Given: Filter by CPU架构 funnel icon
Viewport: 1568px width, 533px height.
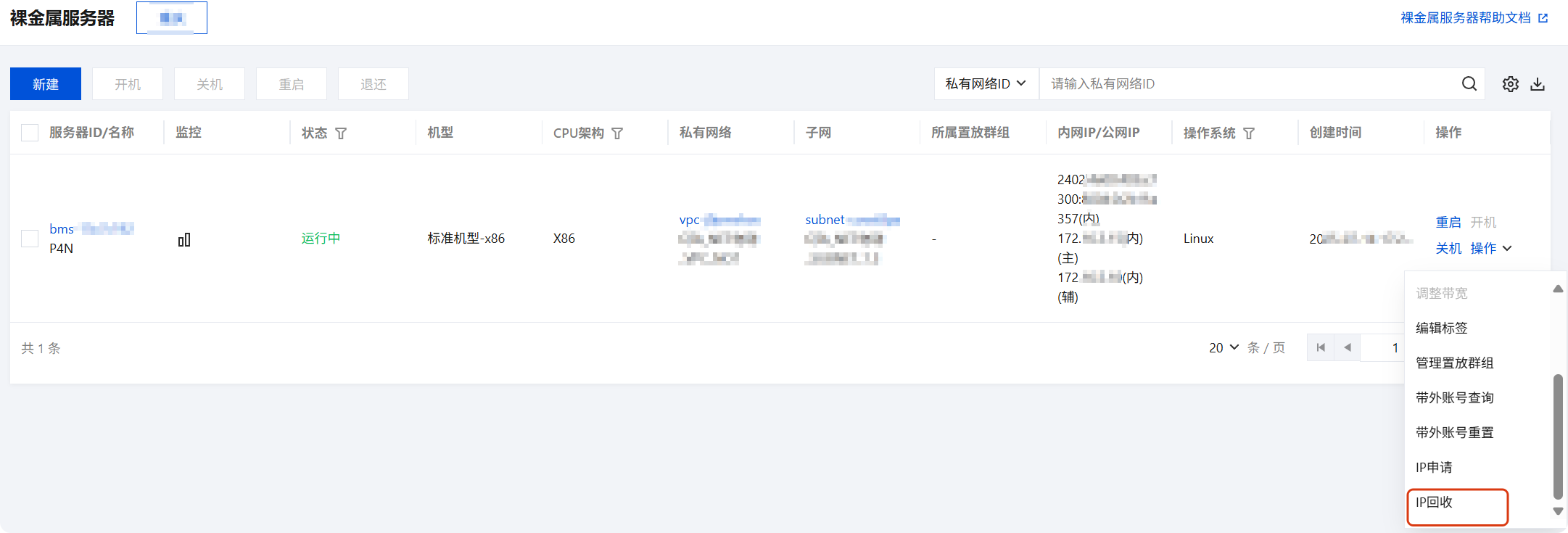Looking at the screenshot, I should (x=617, y=133).
